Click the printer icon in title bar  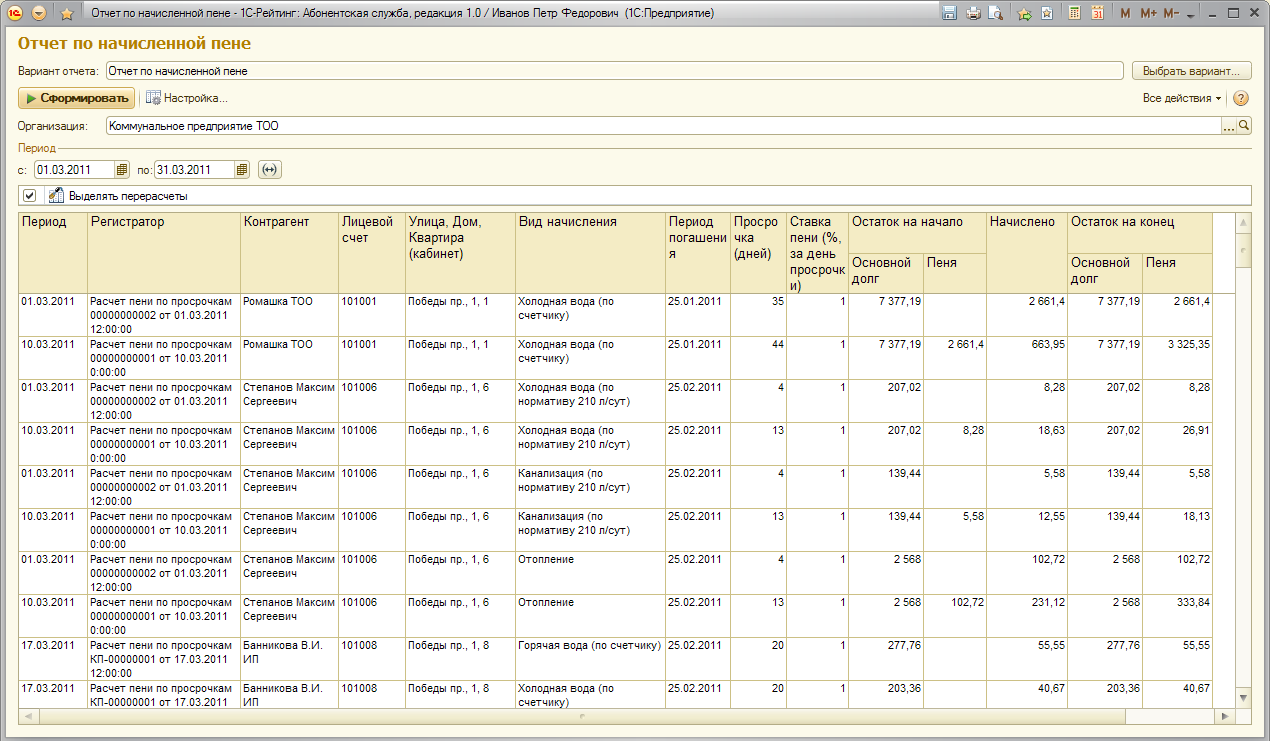pyautogui.click(x=972, y=13)
